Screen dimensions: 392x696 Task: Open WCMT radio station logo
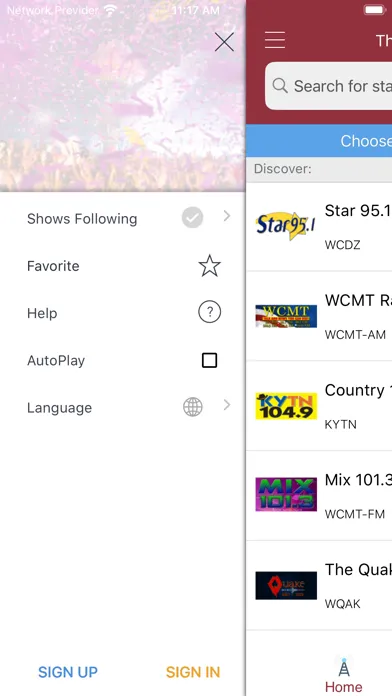coord(286,316)
